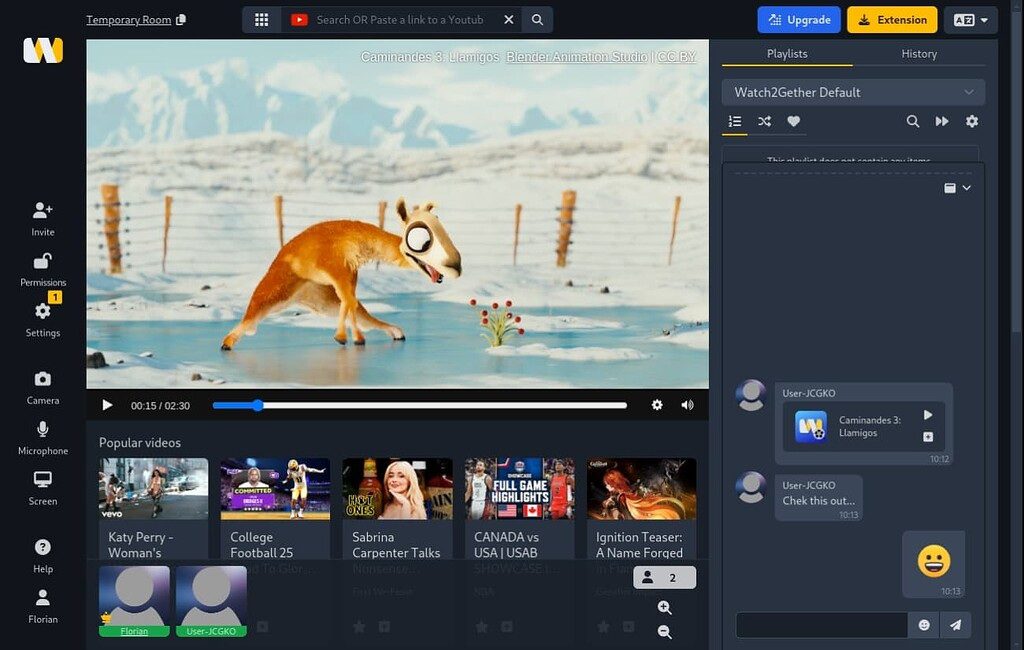Install the browser Extension
Image resolution: width=1024 pixels, height=650 pixels.
pyautogui.click(x=892, y=20)
